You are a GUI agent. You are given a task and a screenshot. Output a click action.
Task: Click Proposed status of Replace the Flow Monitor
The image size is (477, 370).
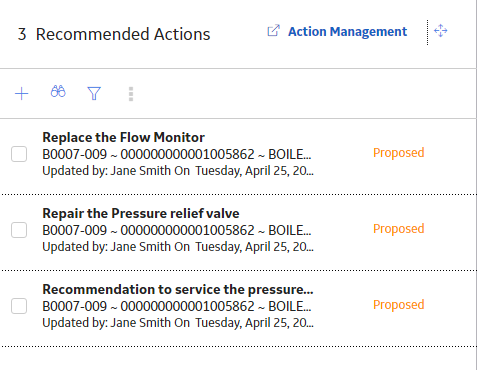[x=399, y=153]
